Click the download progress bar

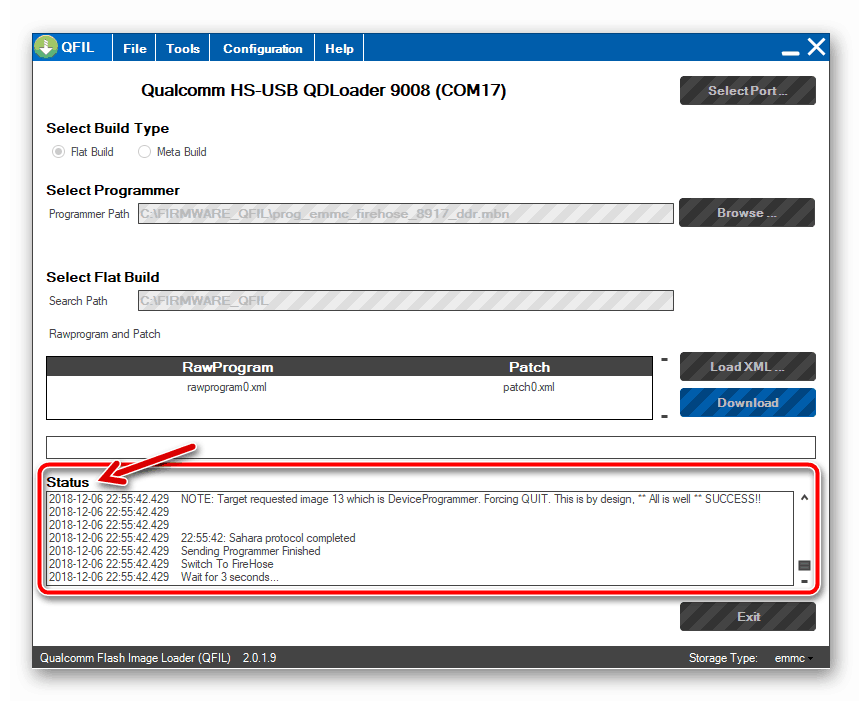click(x=430, y=448)
